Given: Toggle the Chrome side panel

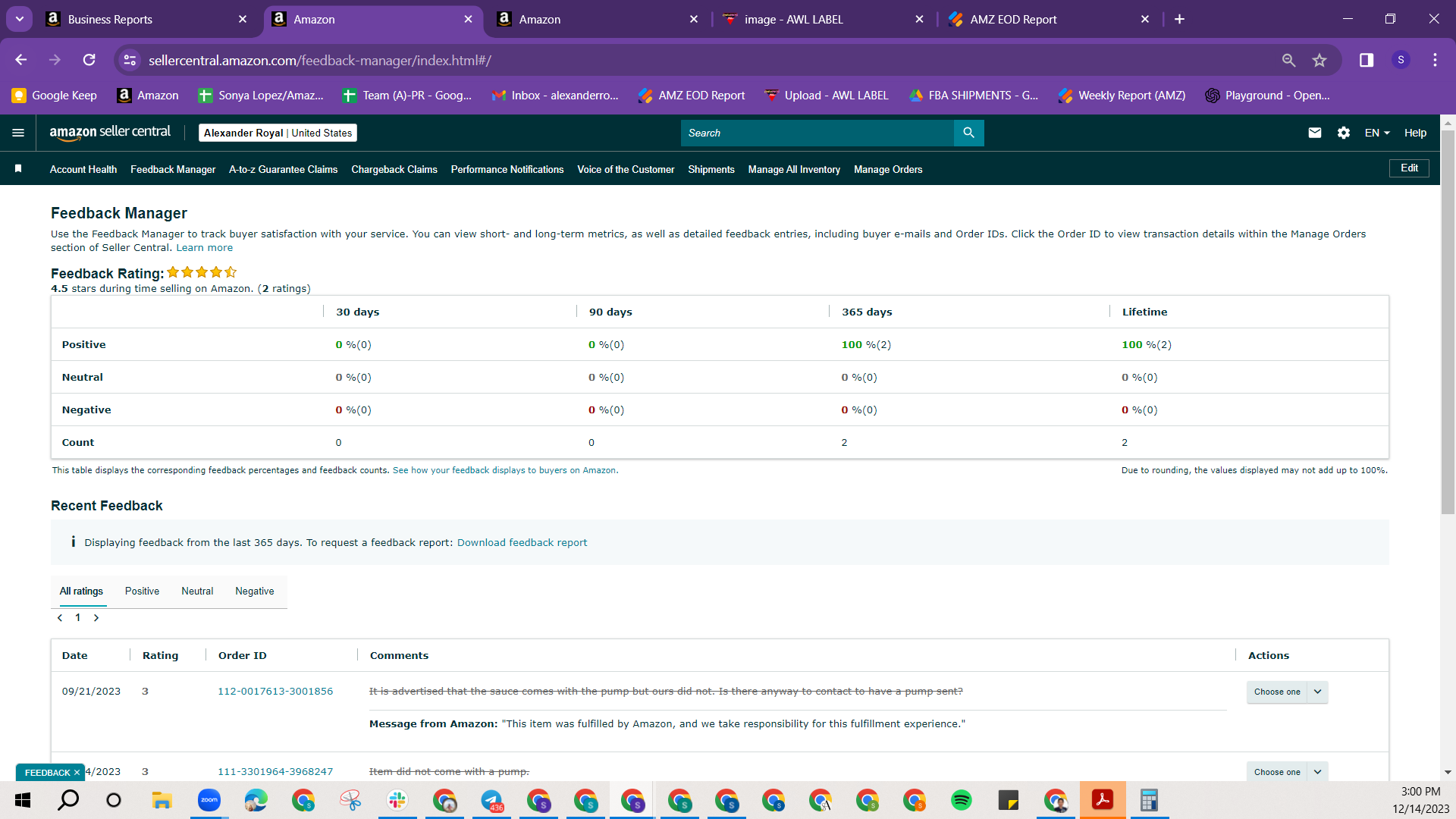Looking at the screenshot, I should click(1367, 60).
